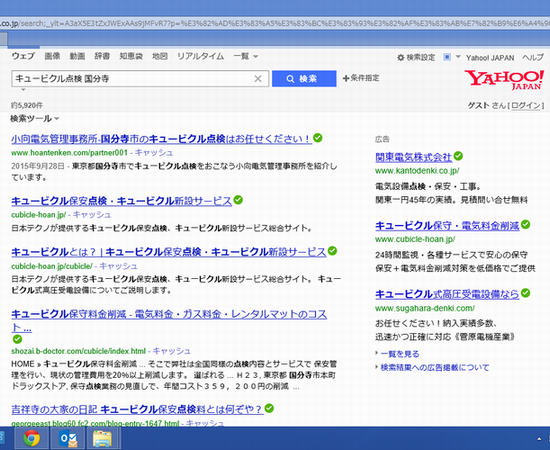Image resolution: width=550 pixels, height=450 pixels.
Task: Open the 吉祥寺の大家の日記 search result
Action: (137, 409)
